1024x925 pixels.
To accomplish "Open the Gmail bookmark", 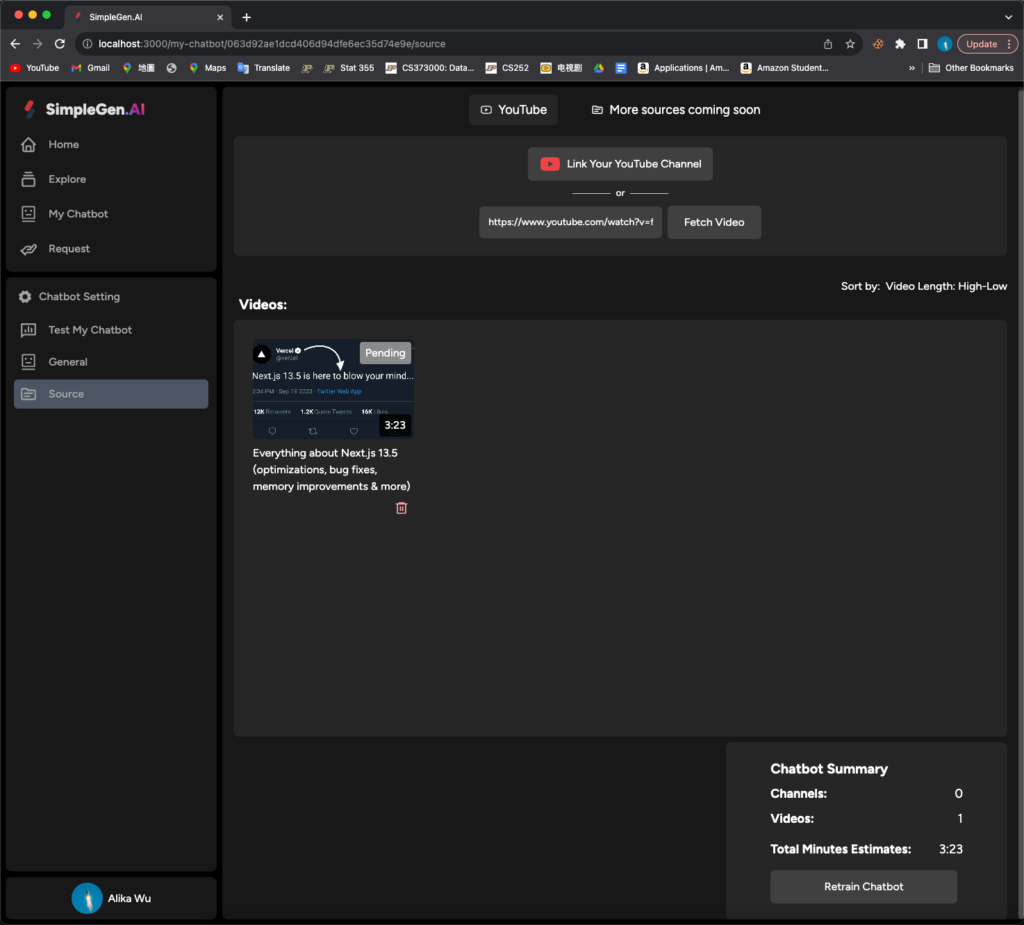I will tap(90, 68).
